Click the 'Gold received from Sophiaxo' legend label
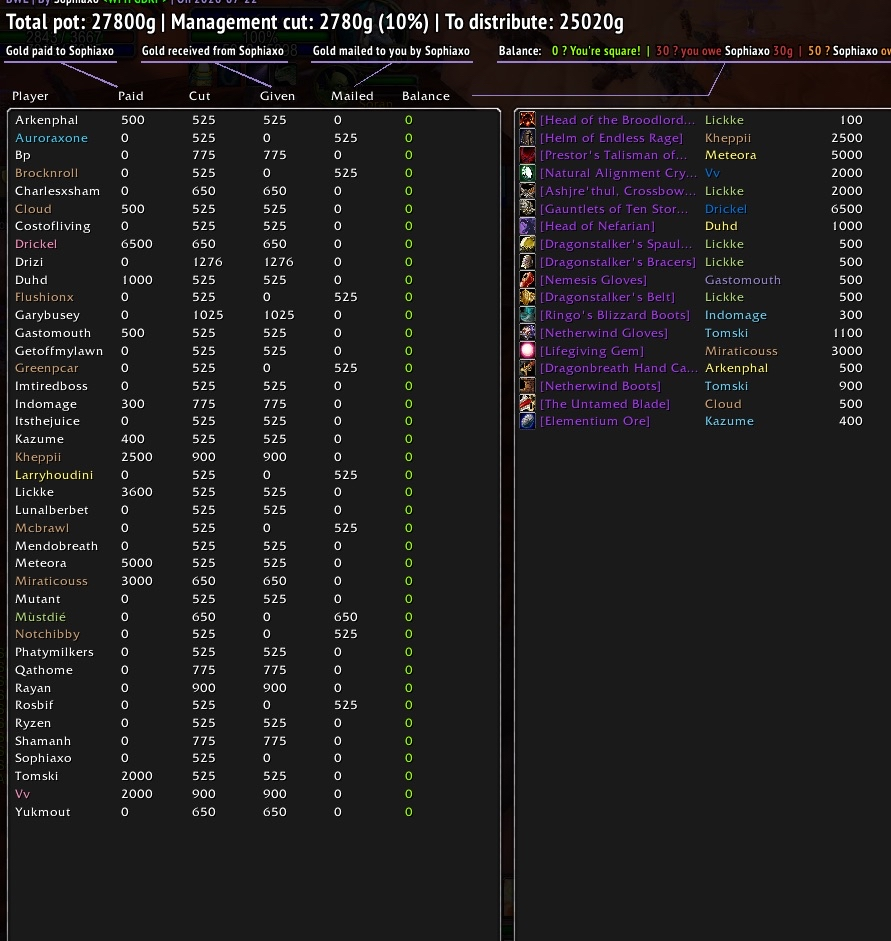 tap(212, 51)
